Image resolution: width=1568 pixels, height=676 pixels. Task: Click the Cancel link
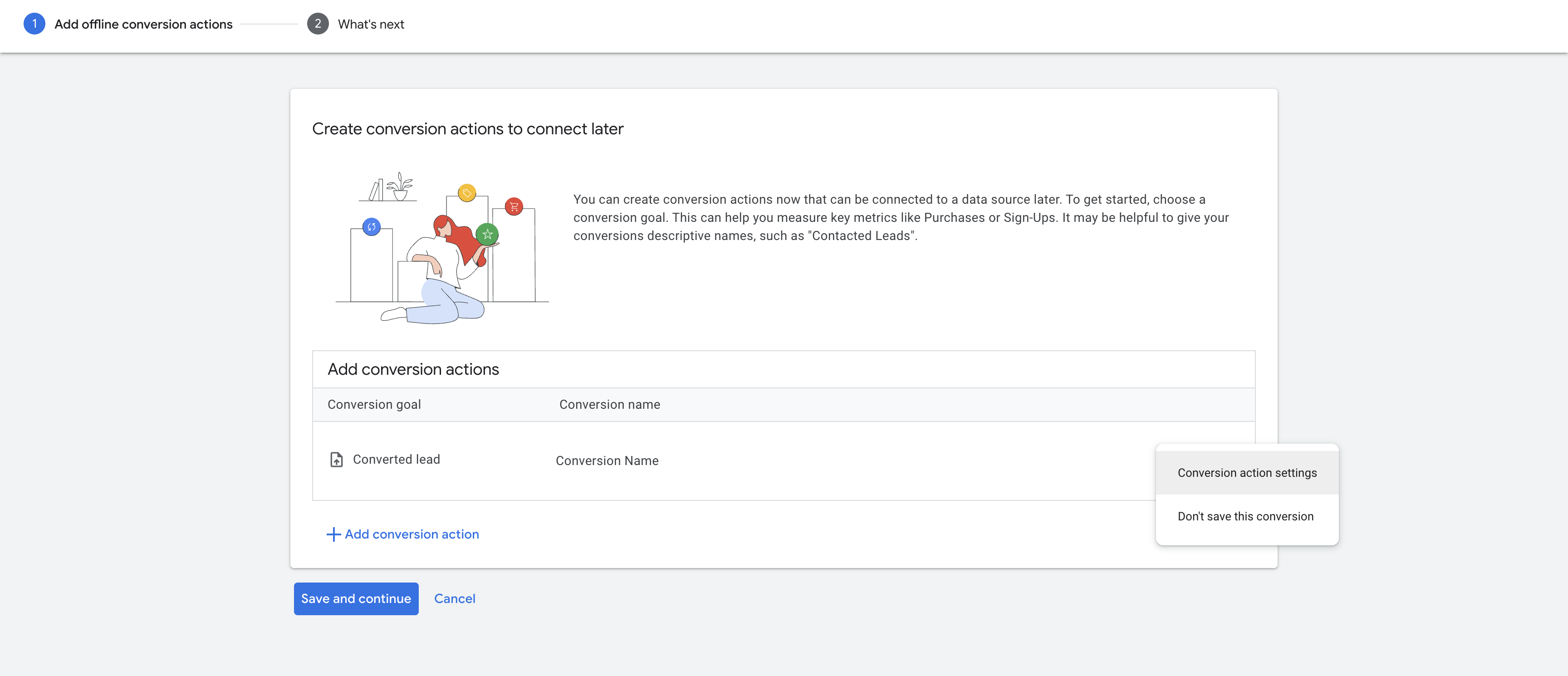coord(454,599)
